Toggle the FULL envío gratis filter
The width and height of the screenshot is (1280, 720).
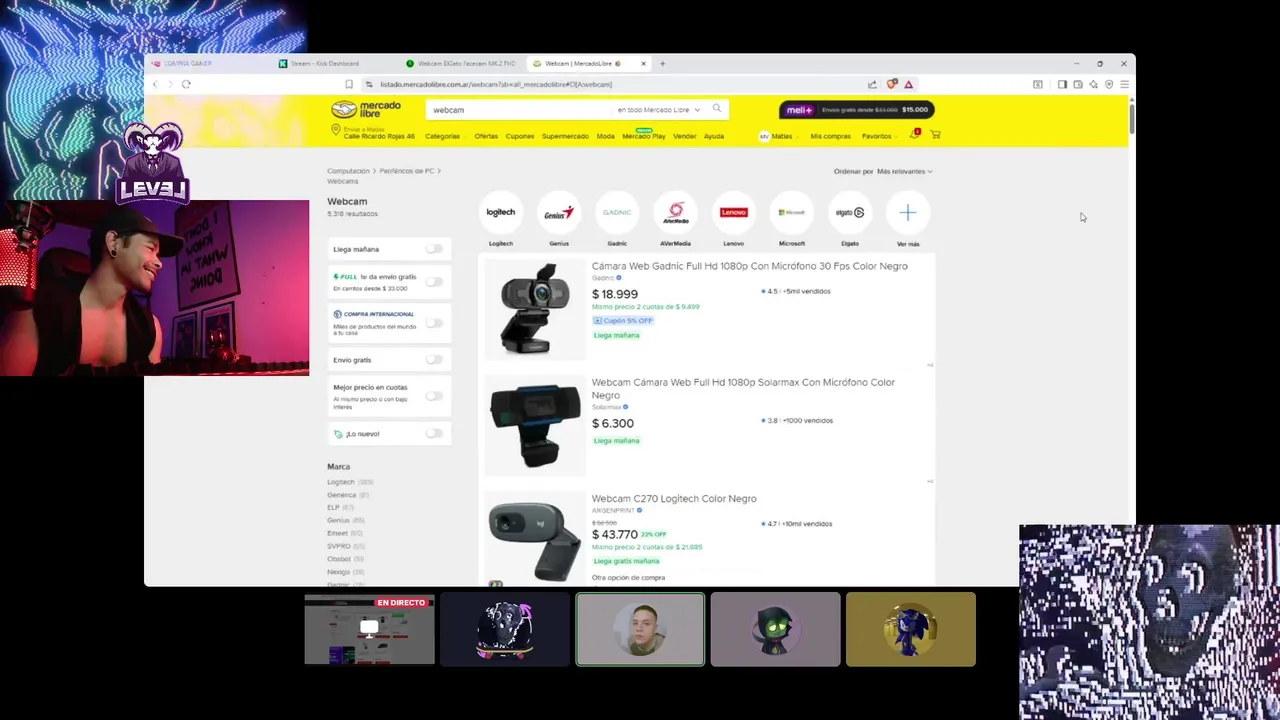click(x=434, y=282)
